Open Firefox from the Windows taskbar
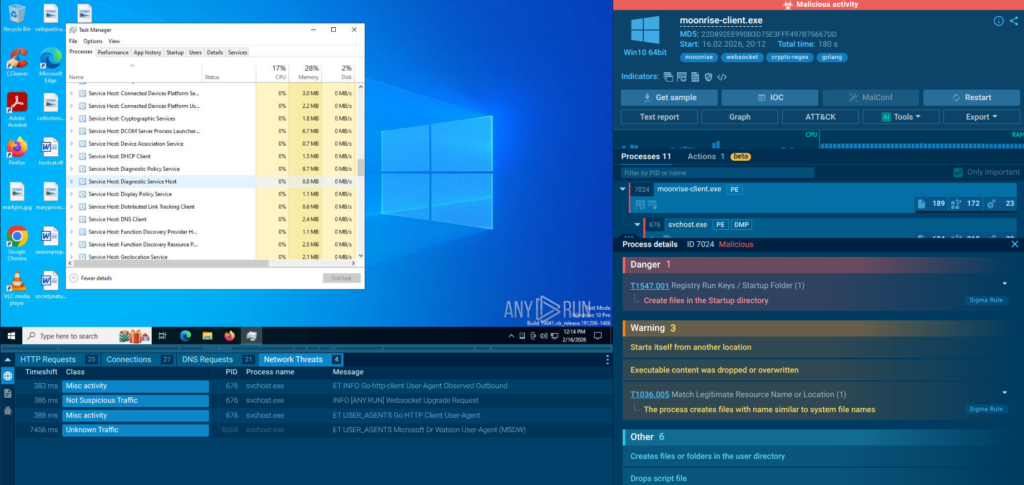The height and width of the screenshot is (485, 1024). click(229, 336)
